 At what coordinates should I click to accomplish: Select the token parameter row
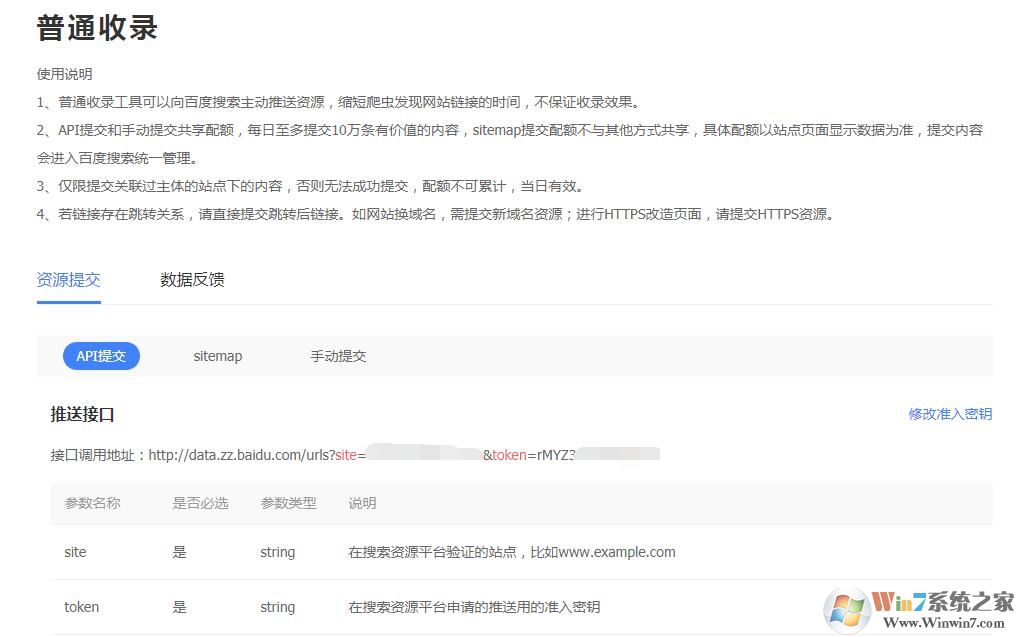[x=81, y=607]
